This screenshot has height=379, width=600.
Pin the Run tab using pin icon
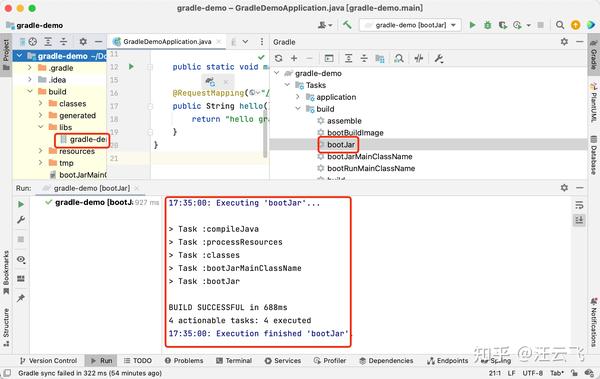(x=21, y=298)
